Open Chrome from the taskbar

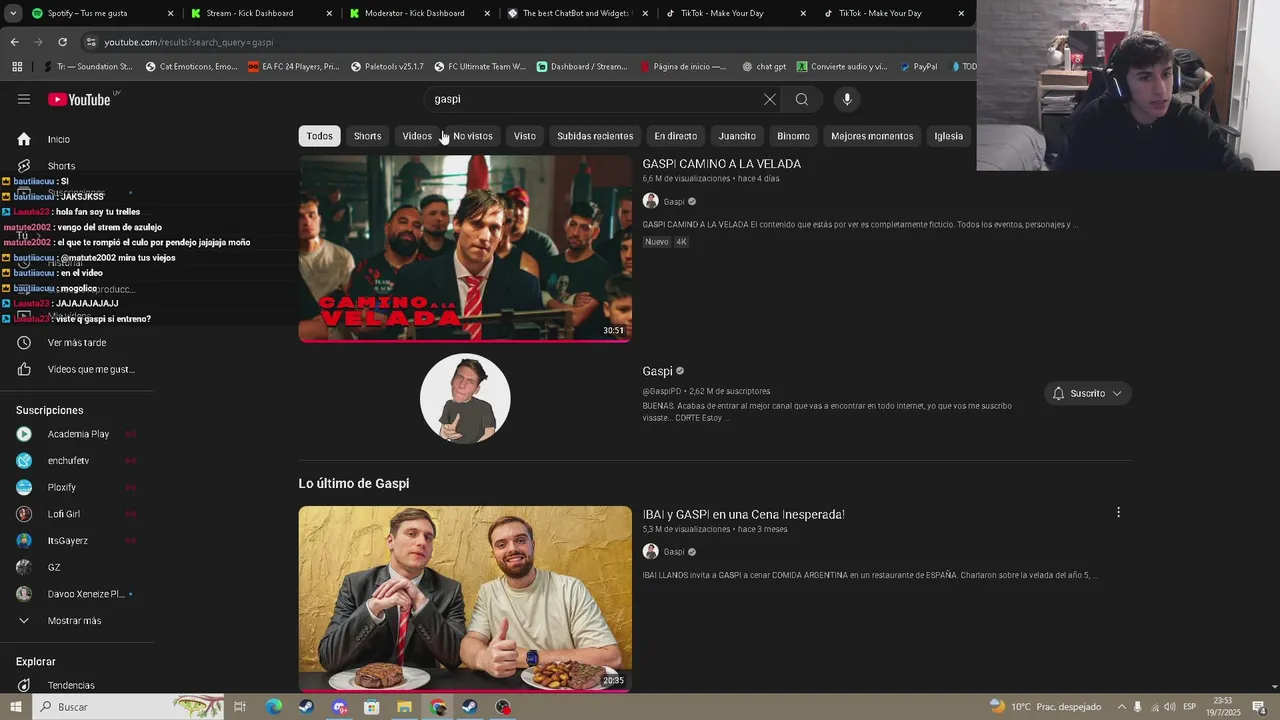point(438,707)
